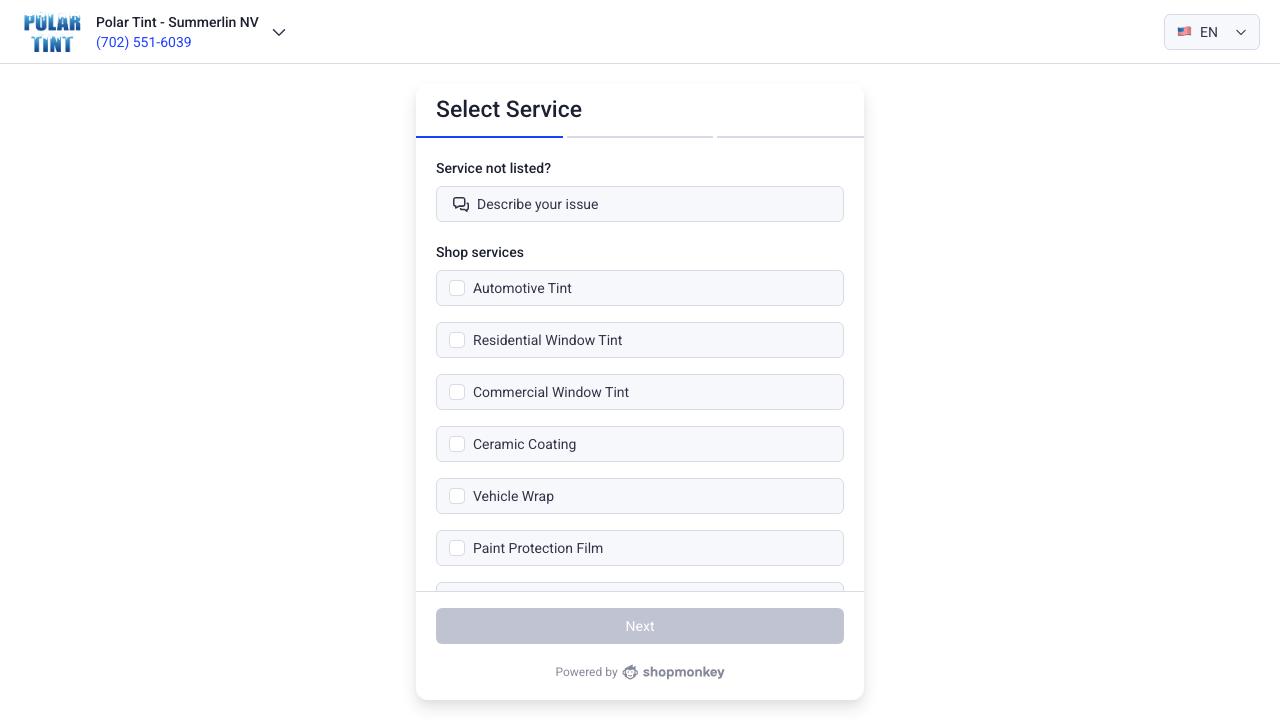This screenshot has height=720, width=1280.
Task: Check the Automotive Tint checkbox
Action: tap(457, 288)
